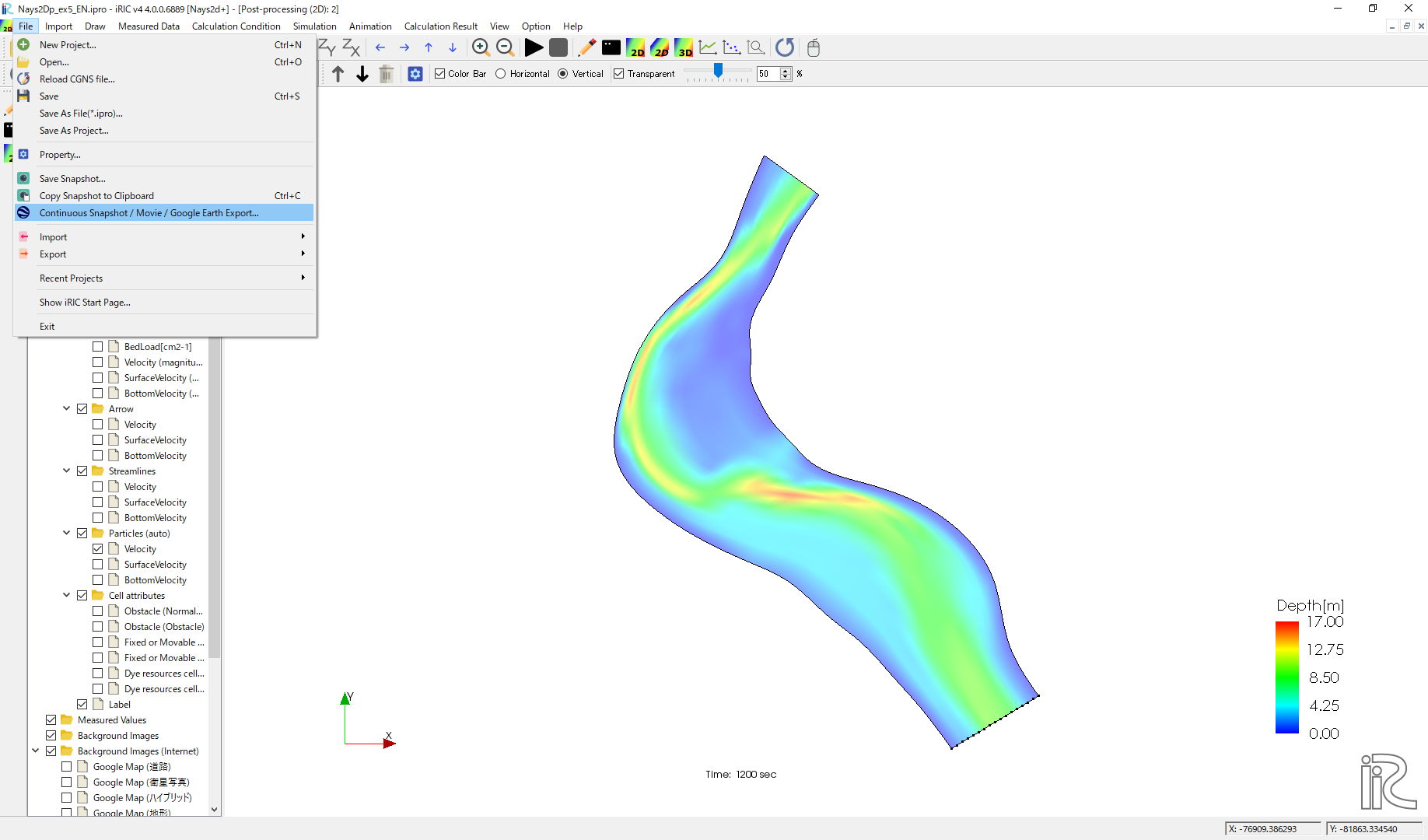Image resolution: width=1428 pixels, height=840 pixels.
Task: Click Copy Snapshot to Clipboard entry
Action: (x=164, y=196)
